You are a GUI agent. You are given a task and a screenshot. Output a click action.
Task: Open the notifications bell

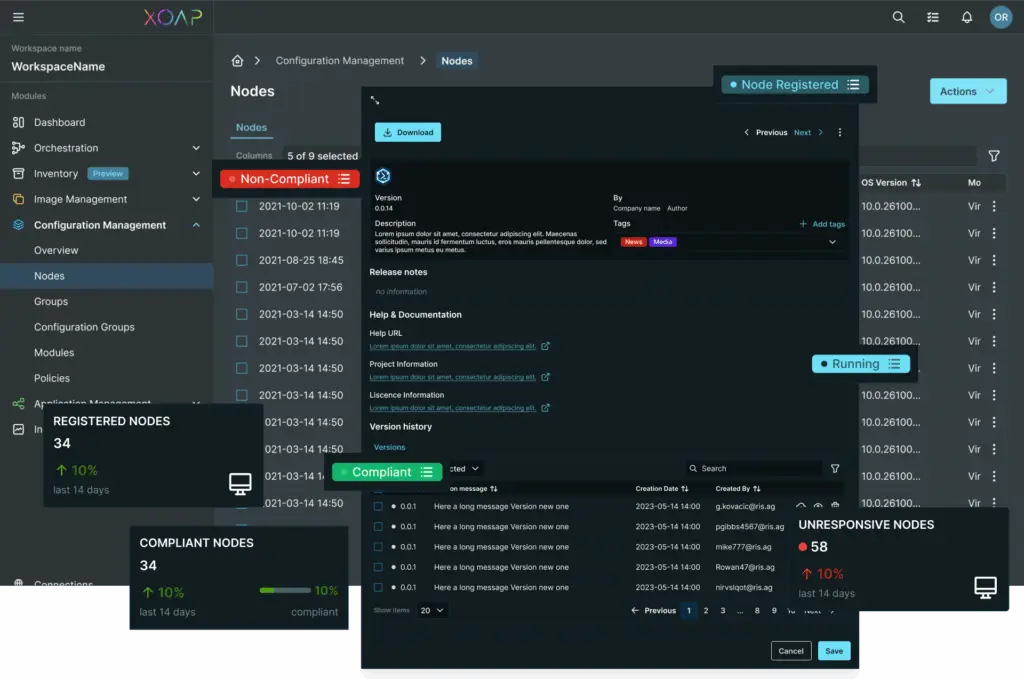pyautogui.click(x=966, y=17)
